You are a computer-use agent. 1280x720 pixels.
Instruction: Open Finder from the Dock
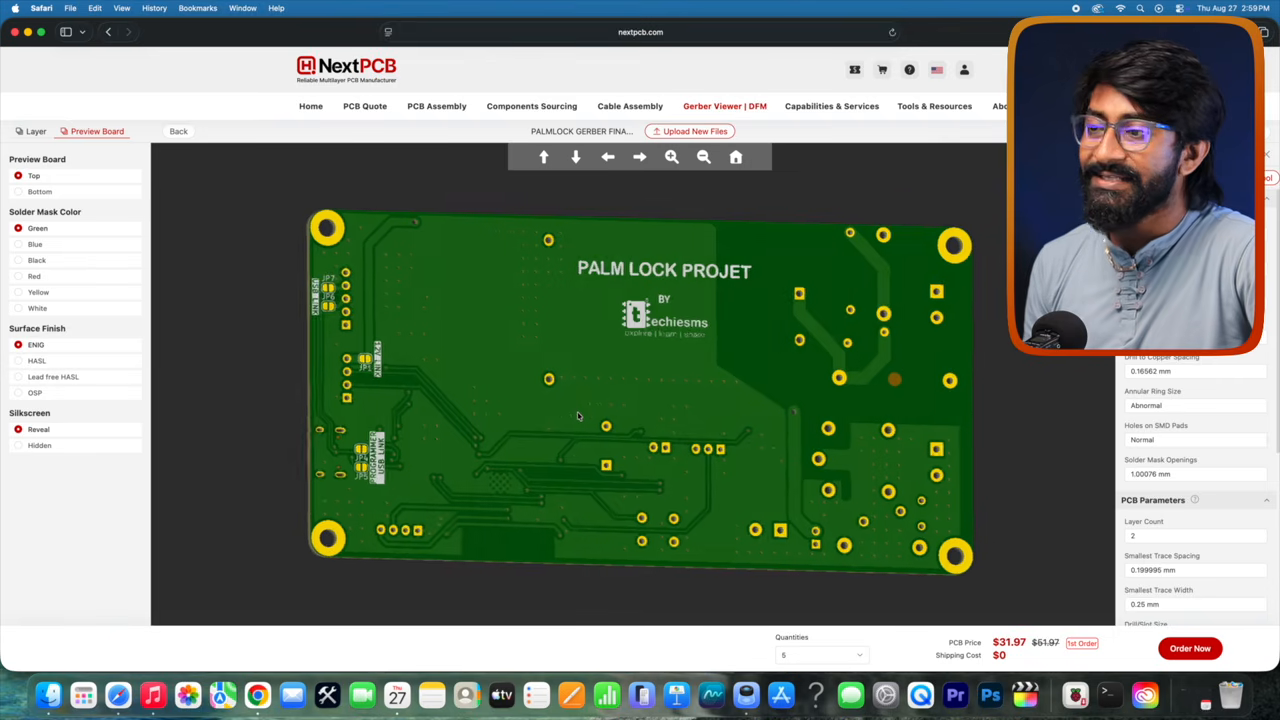pos(48,695)
